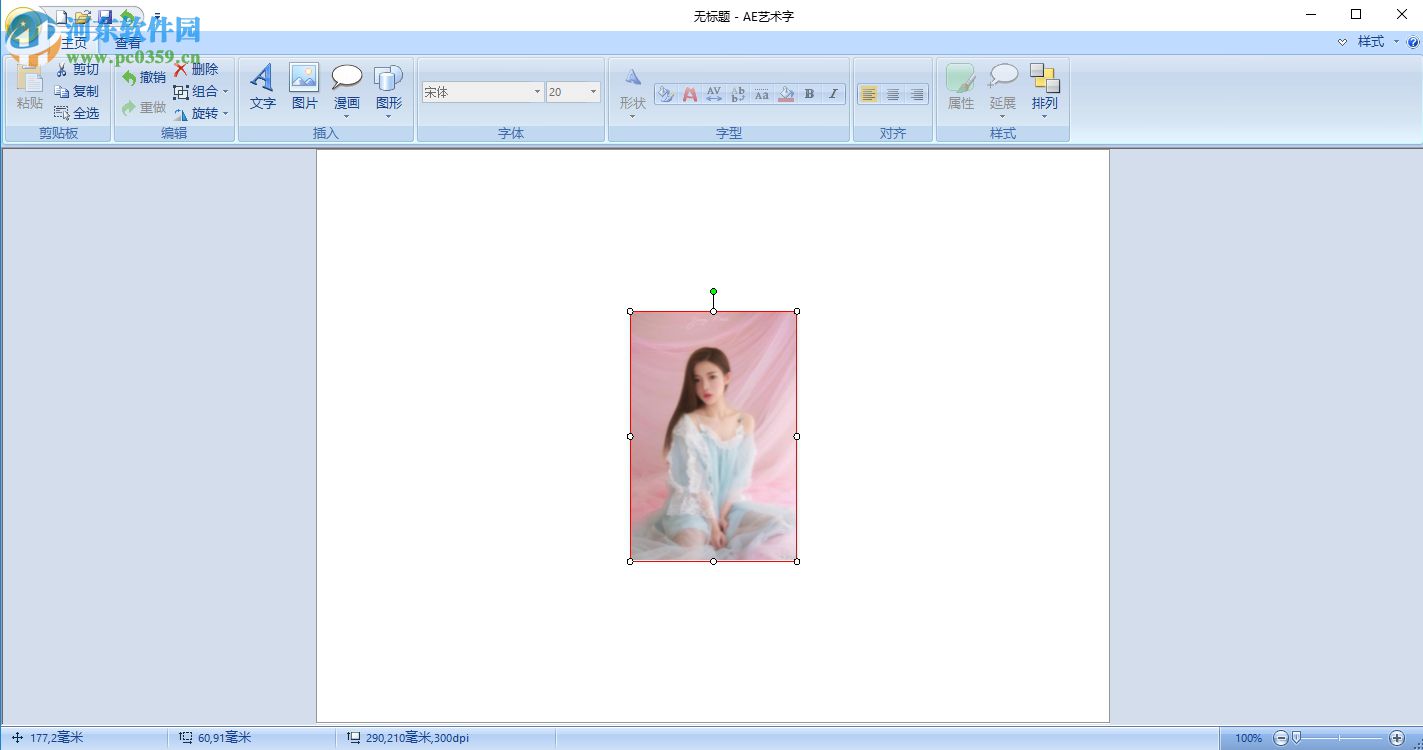This screenshot has height=750, width=1423.
Task: Click the Copy (复制) button
Action: point(77,91)
